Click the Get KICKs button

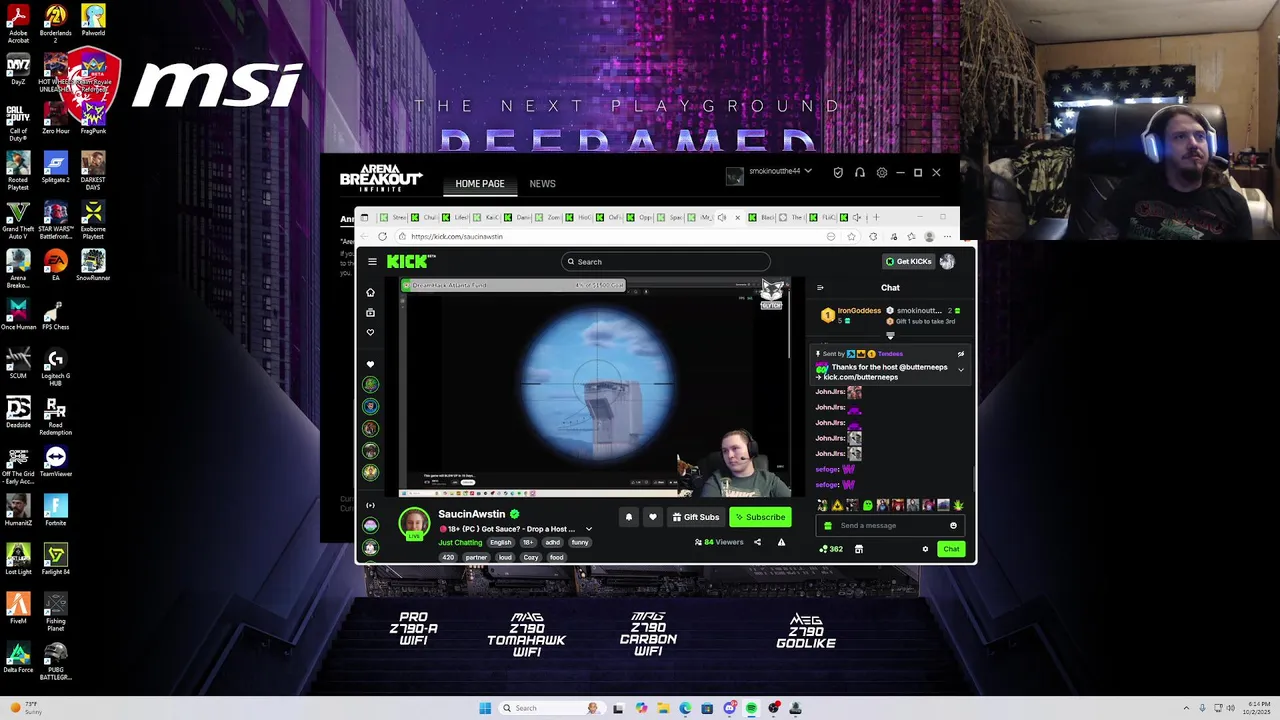(x=908, y=262)
